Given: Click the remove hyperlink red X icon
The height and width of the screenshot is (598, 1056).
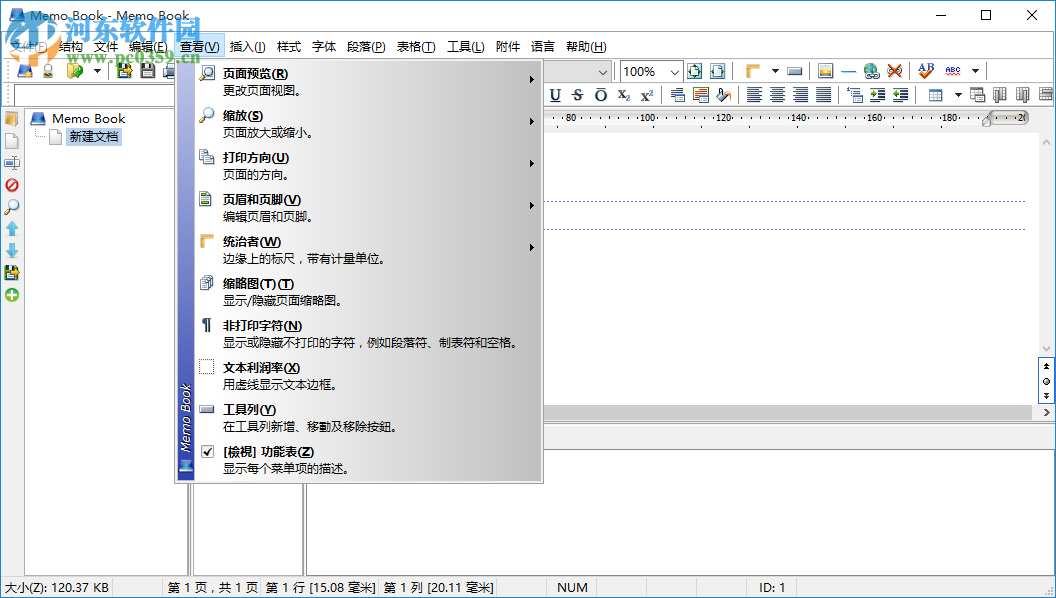Looking at the screenshot, I should pyautogui.click(x=894, y=71).
